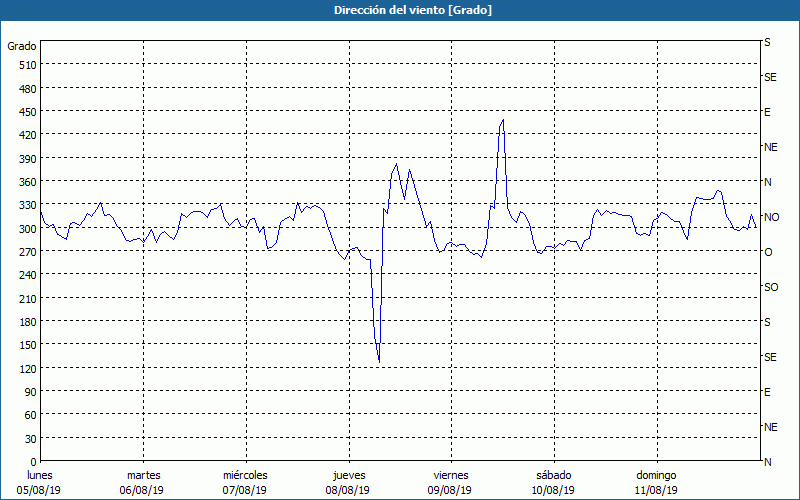The image size is (800, 500).
Task: Select the 'jueves' day label
Action: click(349, 476)
